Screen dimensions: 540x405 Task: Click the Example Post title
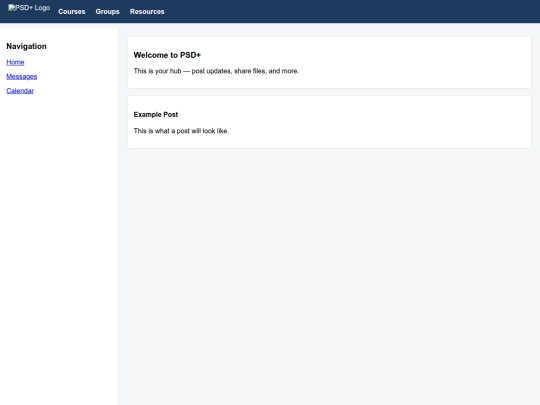pos(156,115)
